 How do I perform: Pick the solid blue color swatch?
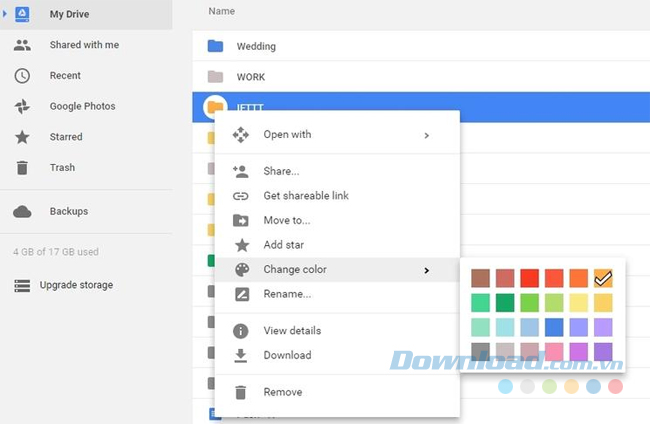coord(554,327)
